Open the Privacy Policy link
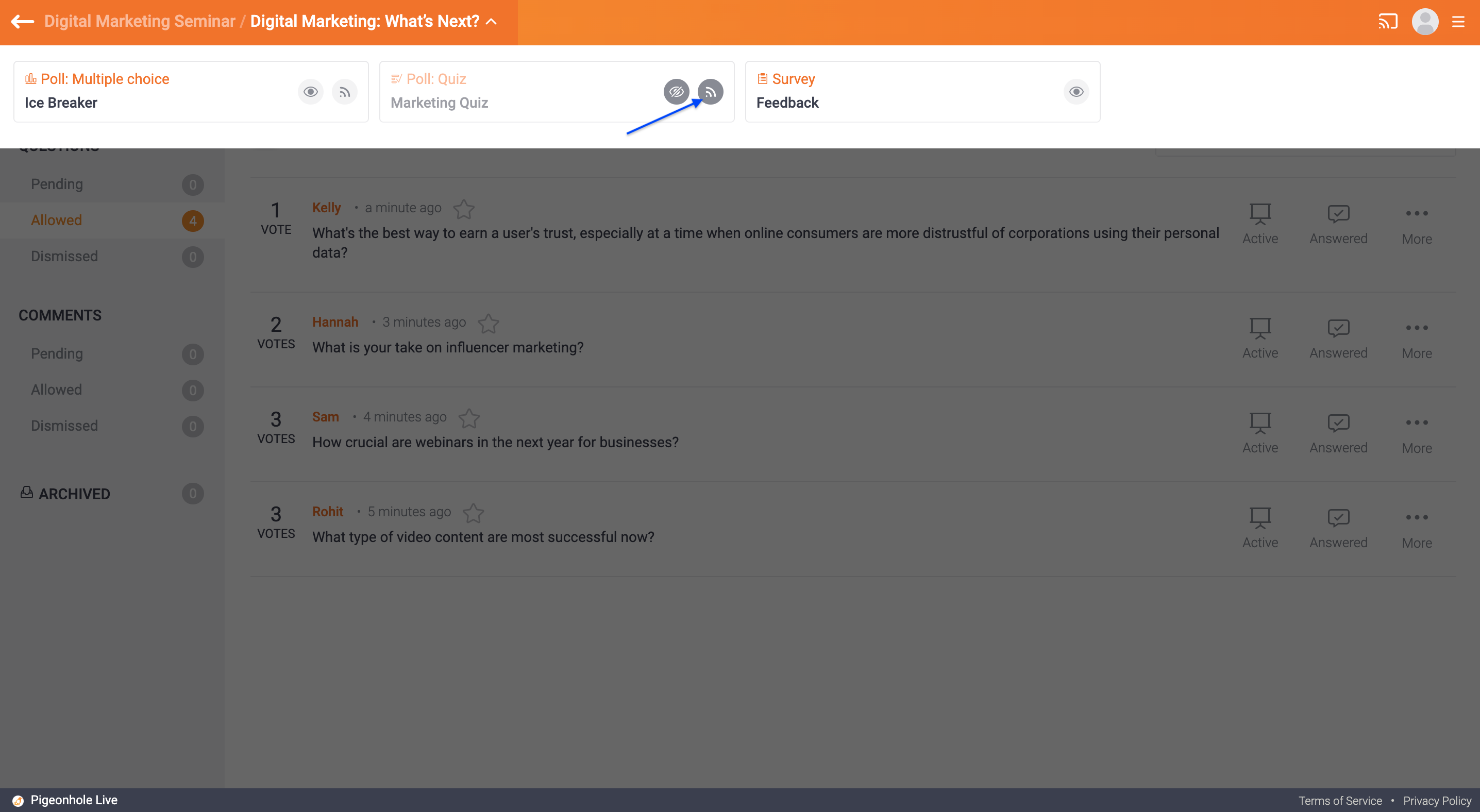The image size is (1480, 812). pyautogui.click(x=1437, y=801)
